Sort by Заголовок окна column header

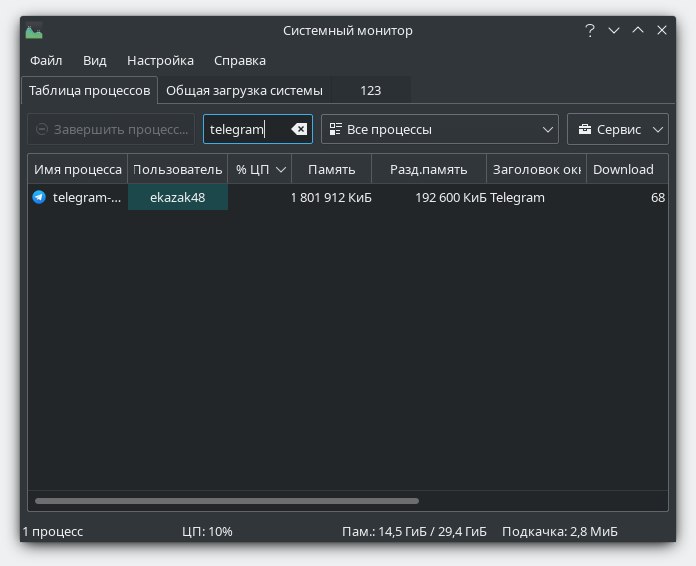coord(537,169)
